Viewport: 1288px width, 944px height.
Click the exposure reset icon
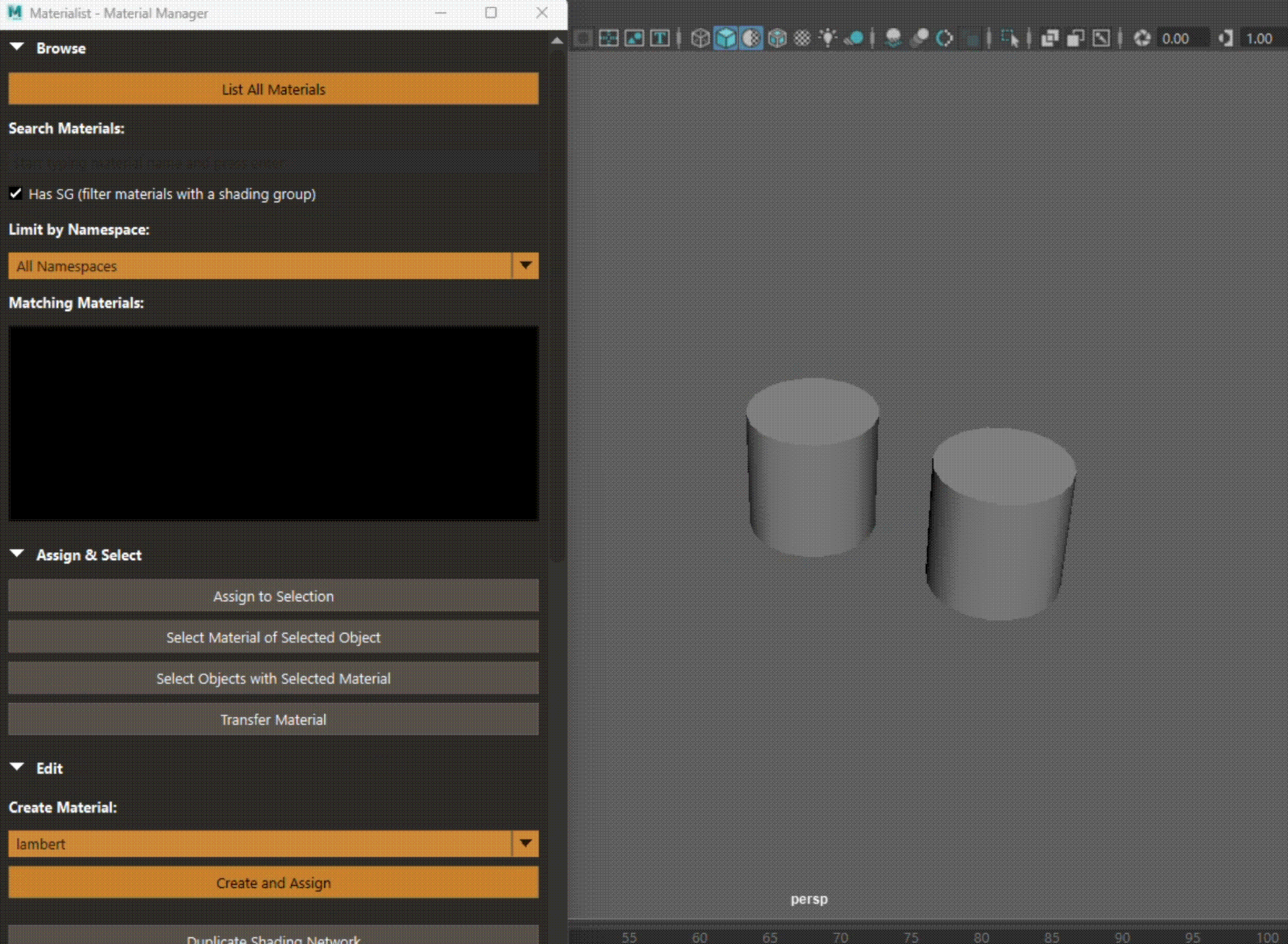[x=1142, y=38]
